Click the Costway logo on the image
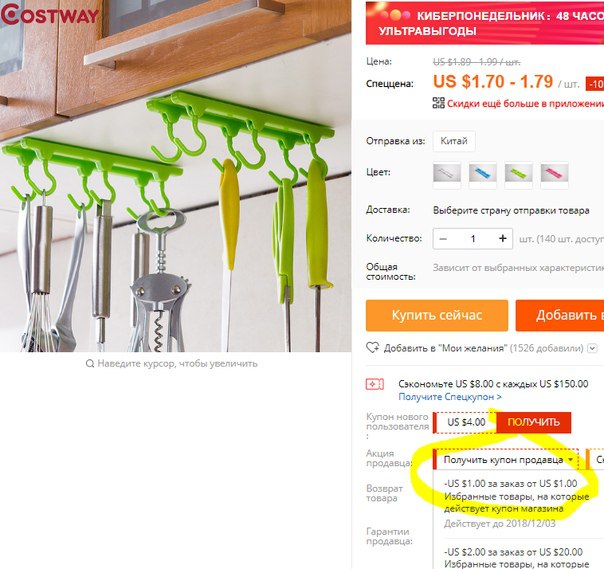The height and width of the screenshot is (569, 604). click(x=49, y=14)
